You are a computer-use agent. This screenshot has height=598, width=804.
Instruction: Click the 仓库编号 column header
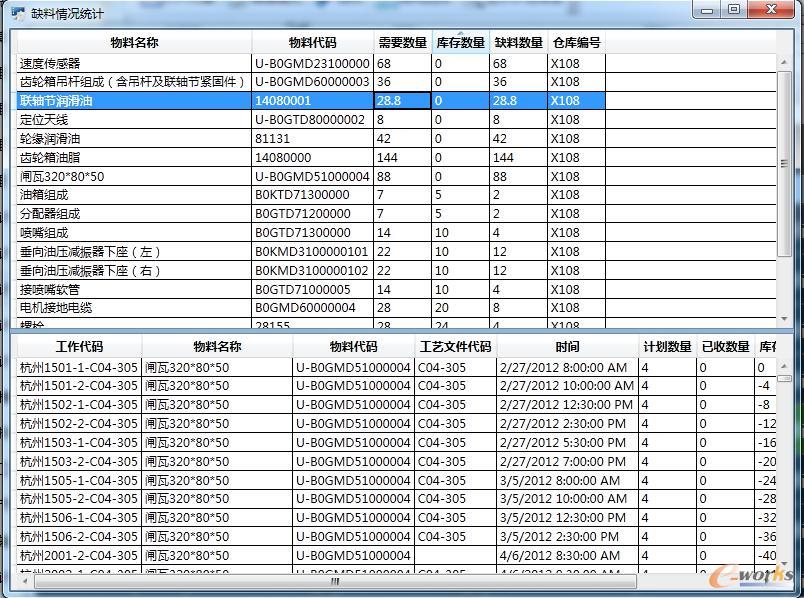[x=576, y=43]
